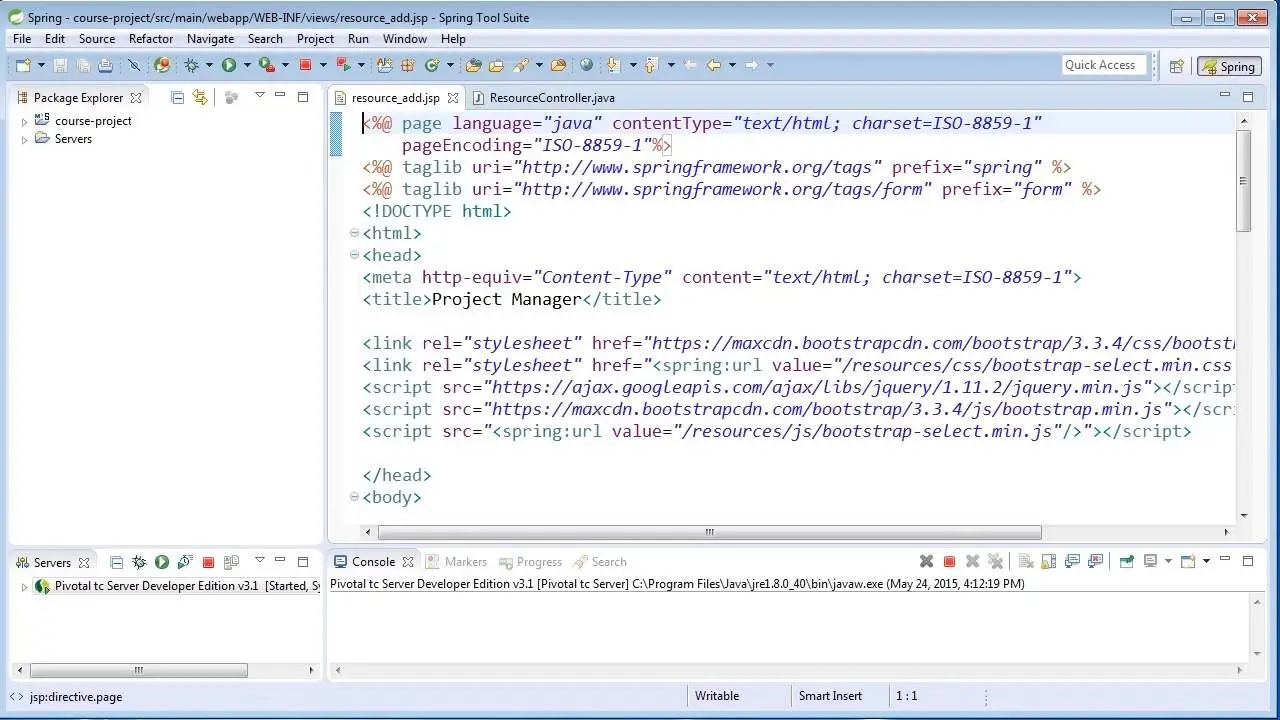Expand the course-project tree node
The width and height of the screenshot is (1280, 720).
[x=24, y=122]
